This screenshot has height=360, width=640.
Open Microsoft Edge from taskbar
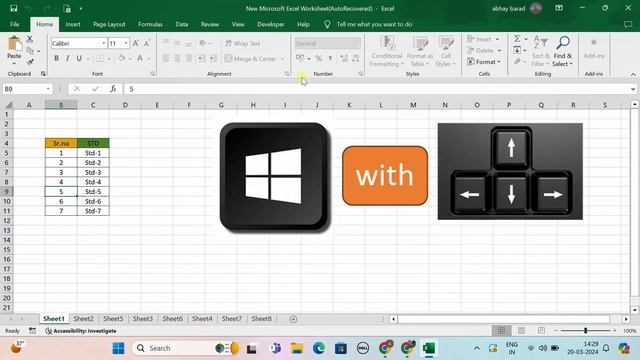point(319,348)
